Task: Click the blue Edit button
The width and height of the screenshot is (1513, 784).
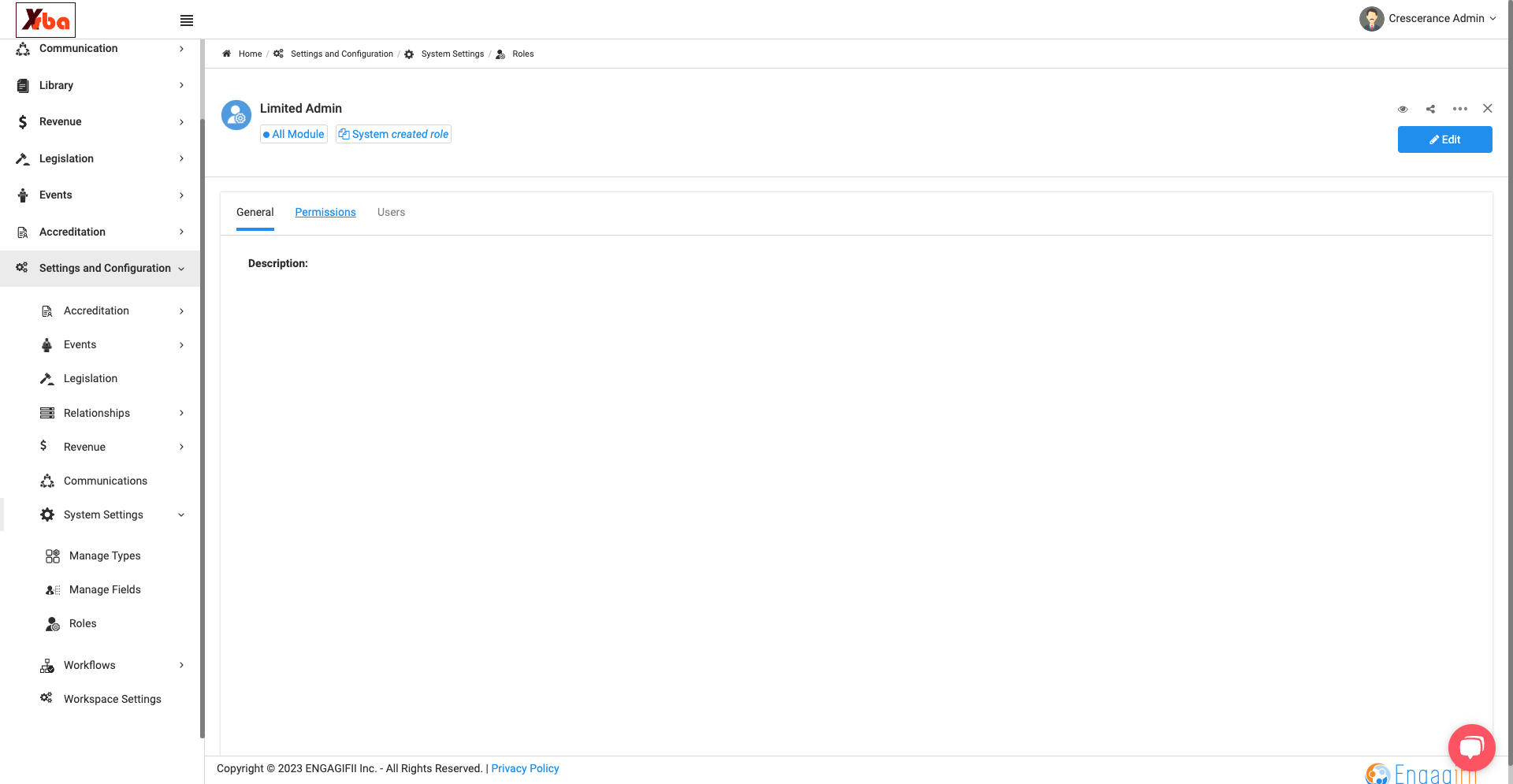Action: point(1444,139)
